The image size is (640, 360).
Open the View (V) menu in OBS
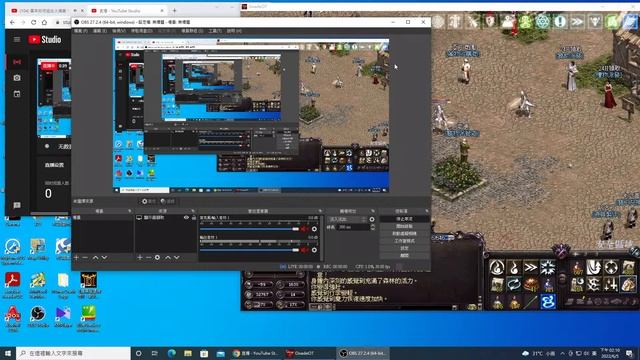coord(119,31)
